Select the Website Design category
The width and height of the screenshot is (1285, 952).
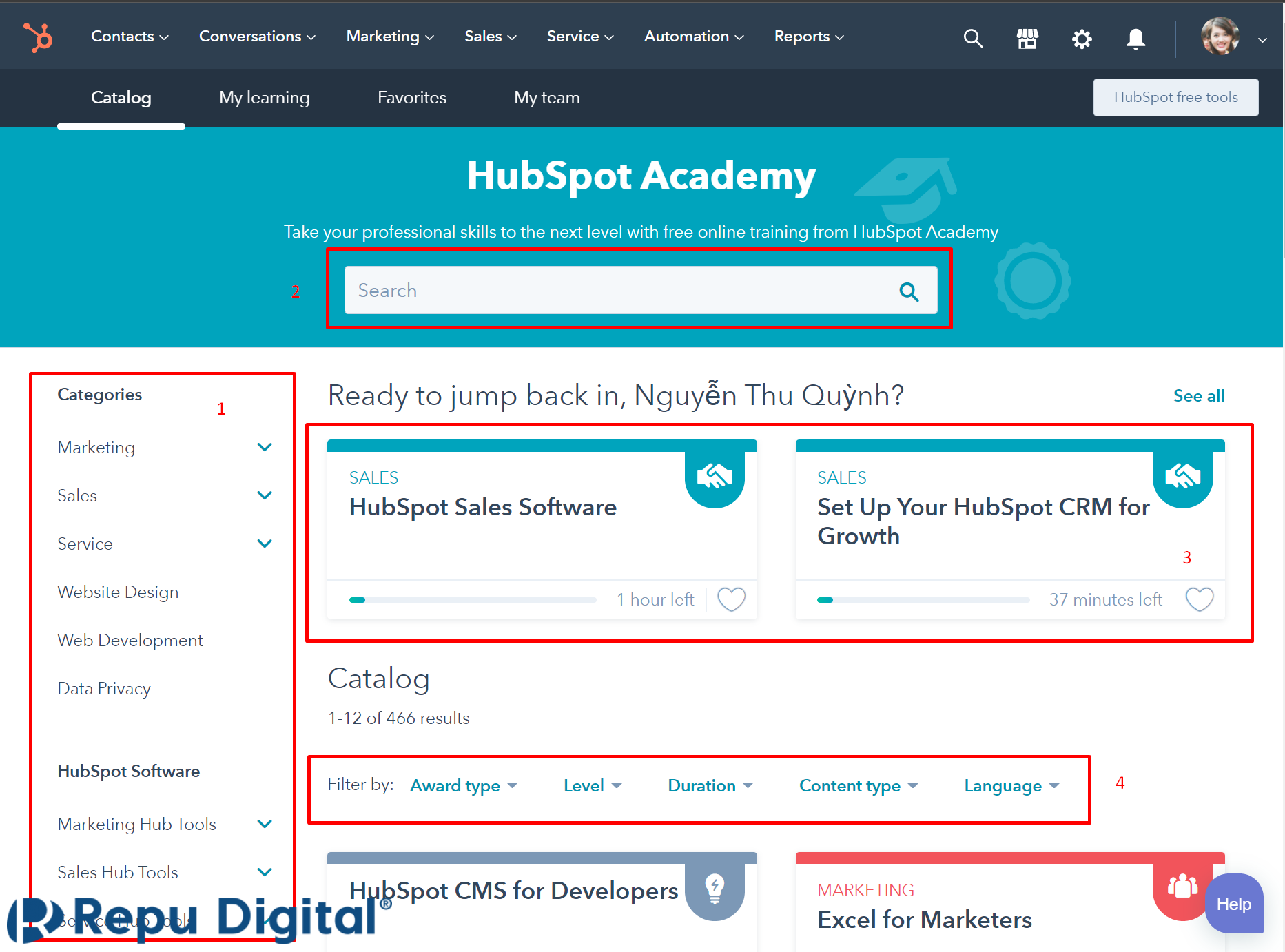pos(118,592)
